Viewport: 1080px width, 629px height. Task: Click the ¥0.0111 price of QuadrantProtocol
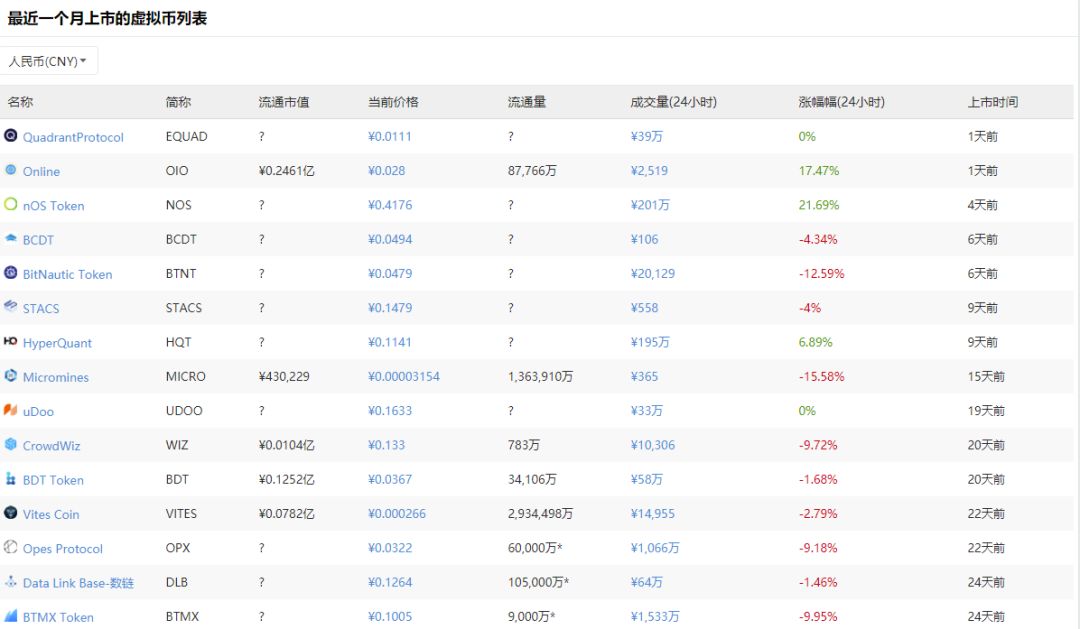pos(390,136)
